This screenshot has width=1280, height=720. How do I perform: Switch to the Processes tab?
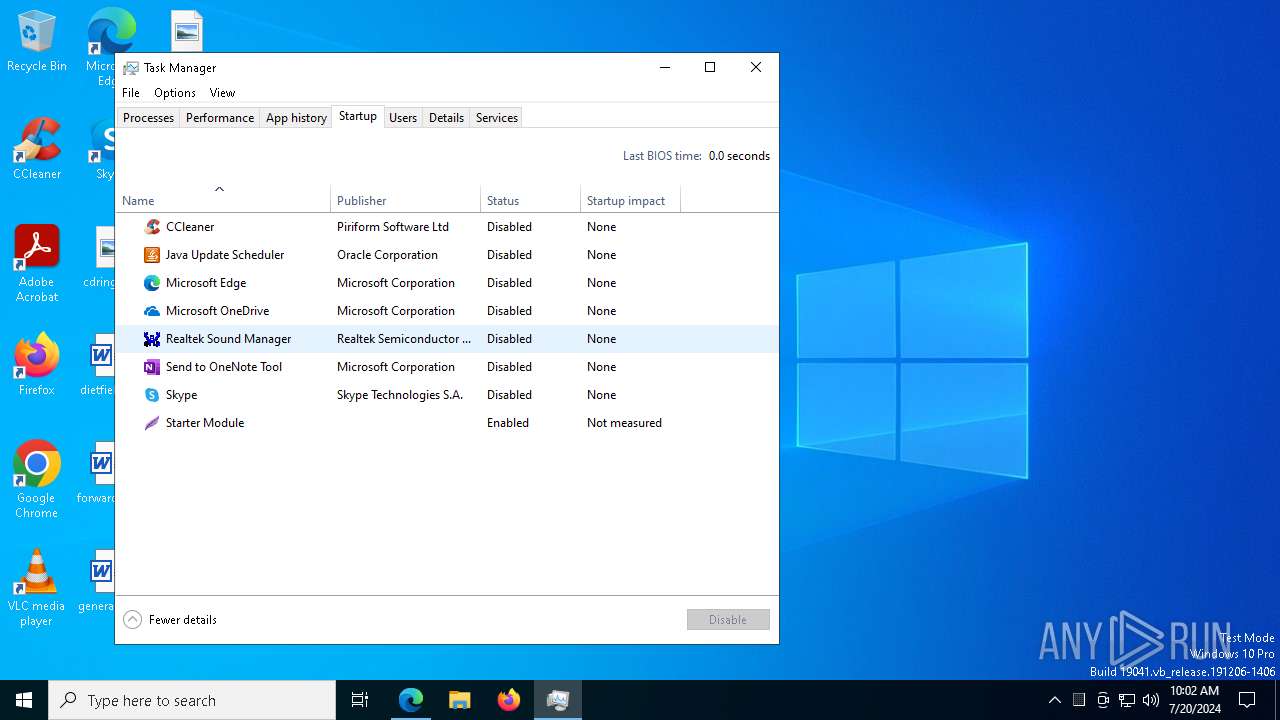click(148, 118)
